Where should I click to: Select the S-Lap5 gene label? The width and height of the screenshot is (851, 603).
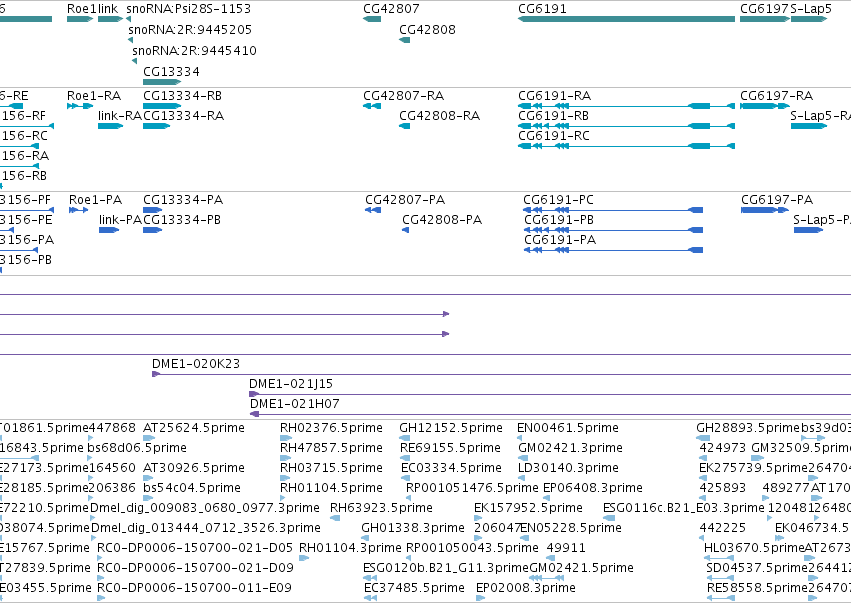811,9
